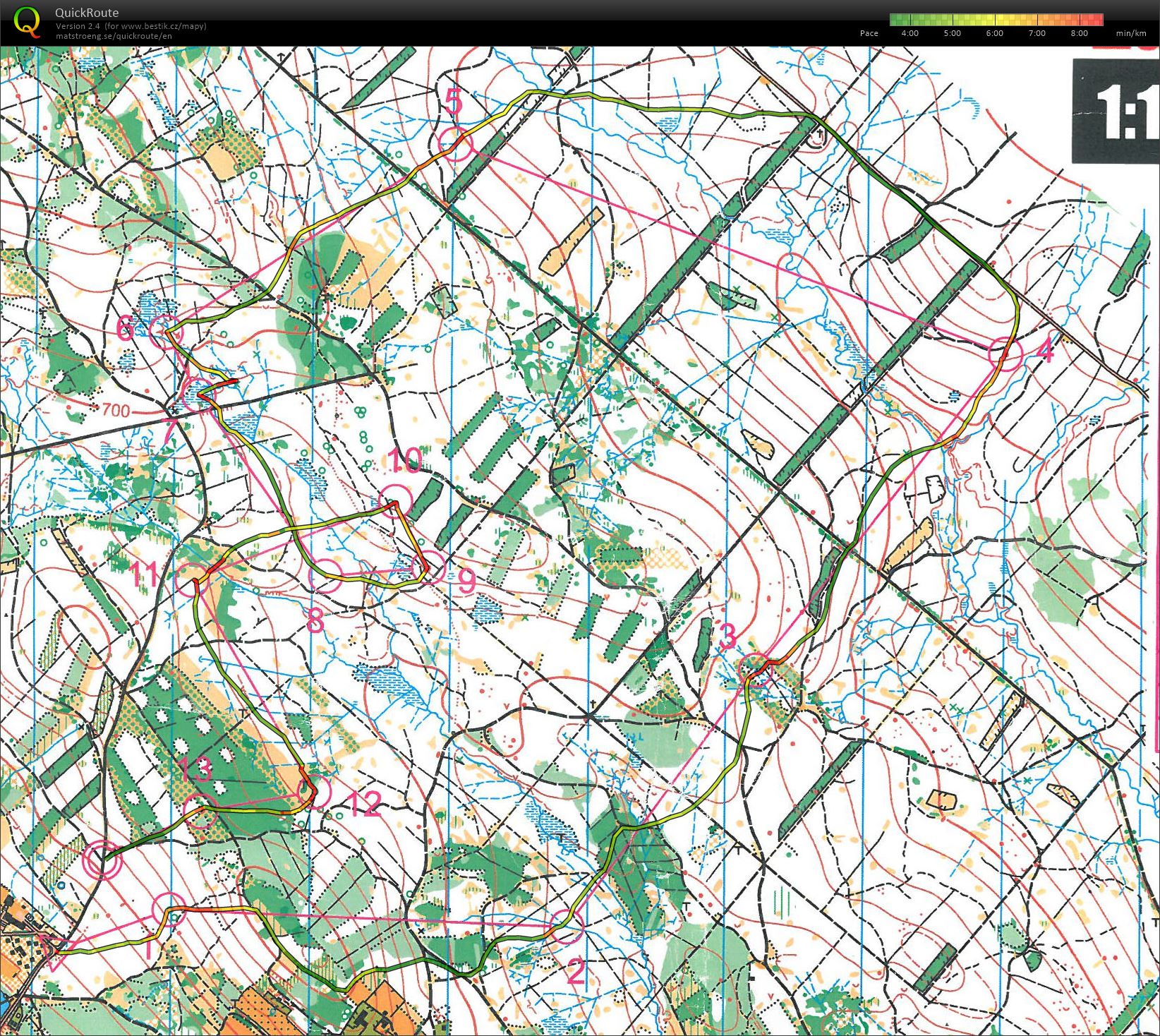1160x1036 pixels.
Task: Click control circle 8 on the map
Action: tap(326, 574)
